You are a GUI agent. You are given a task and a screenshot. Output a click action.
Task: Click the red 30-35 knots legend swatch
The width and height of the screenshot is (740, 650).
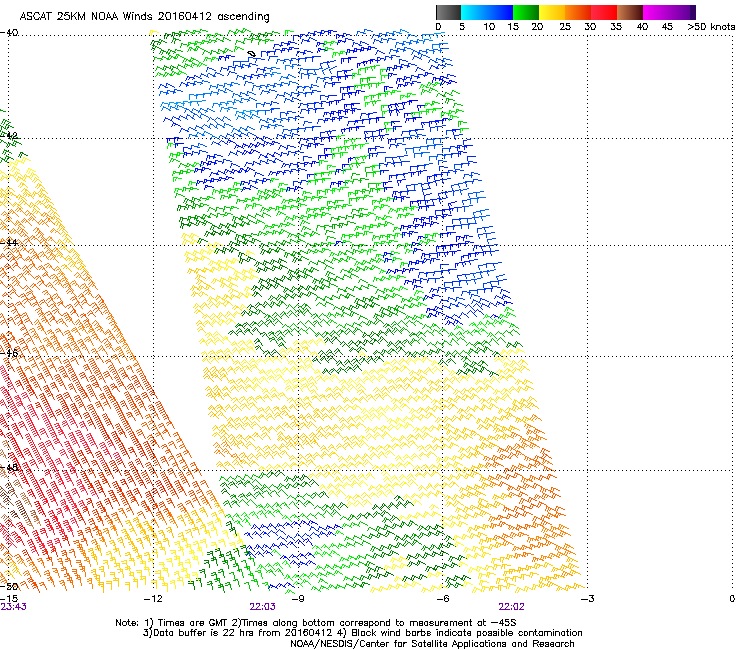click(604, 12)
